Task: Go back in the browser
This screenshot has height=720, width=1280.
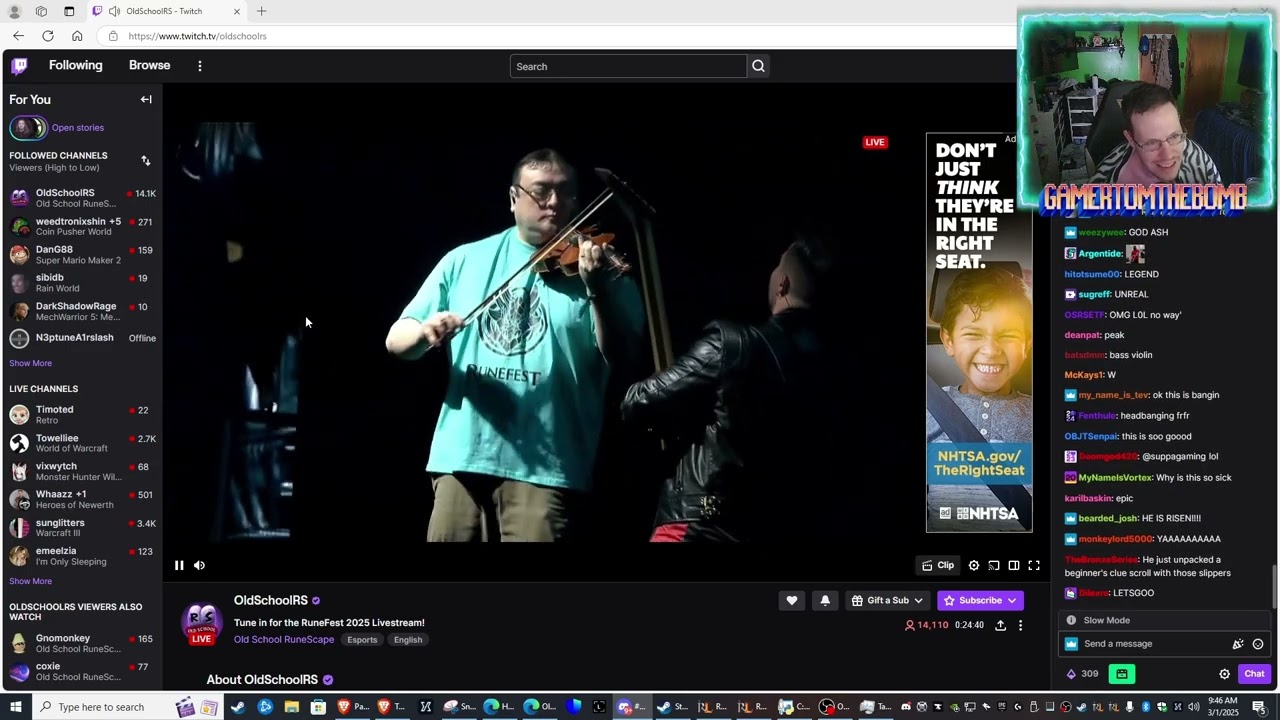Action: 18,36
